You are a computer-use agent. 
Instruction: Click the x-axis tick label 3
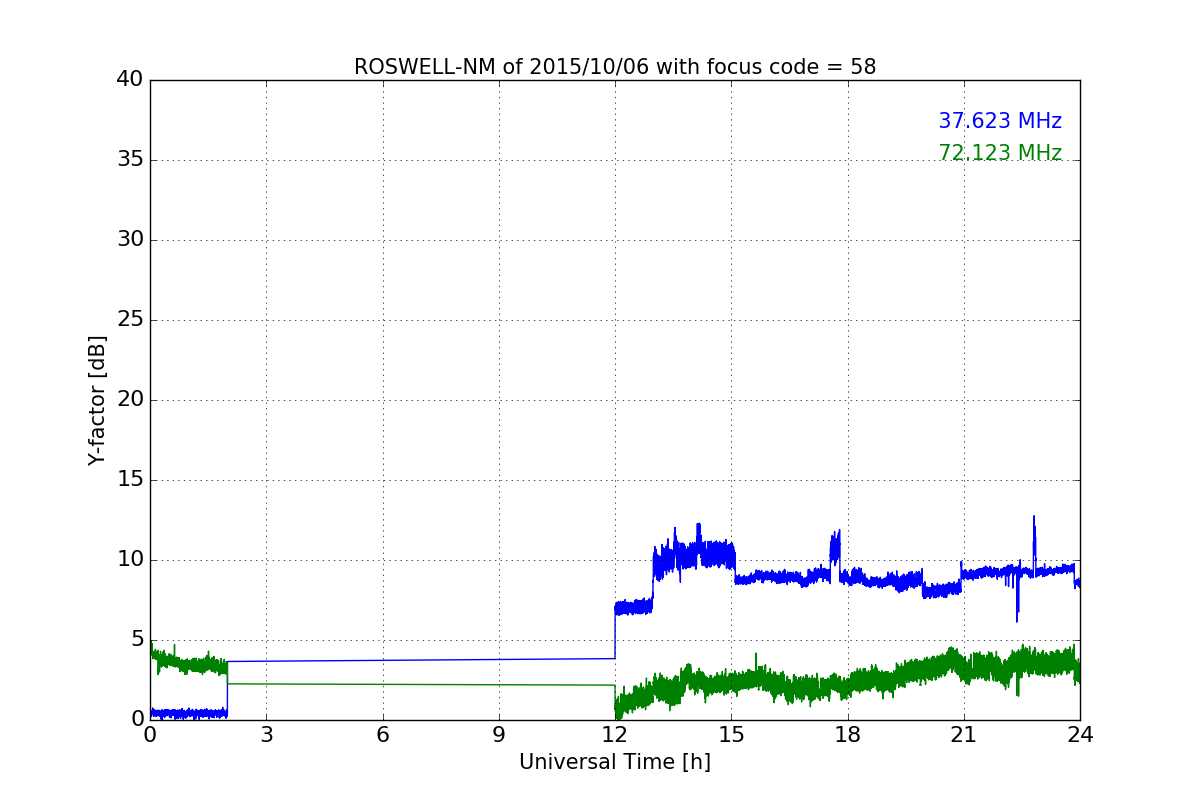point(266,735)
